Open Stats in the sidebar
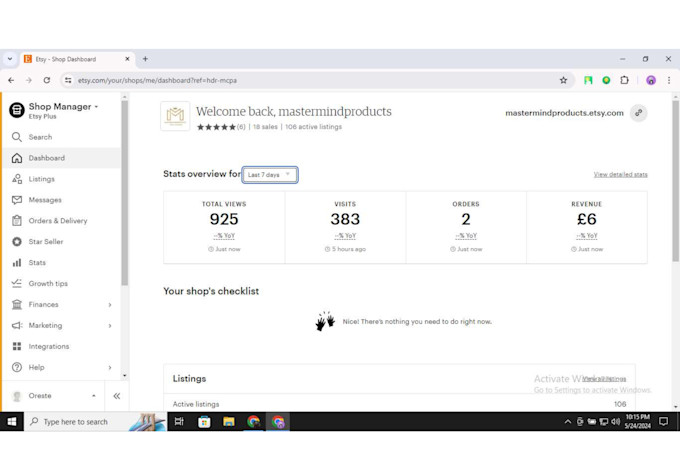Image resolution: width=680 pixels, height=459 pixels. [x=61, y=262]
